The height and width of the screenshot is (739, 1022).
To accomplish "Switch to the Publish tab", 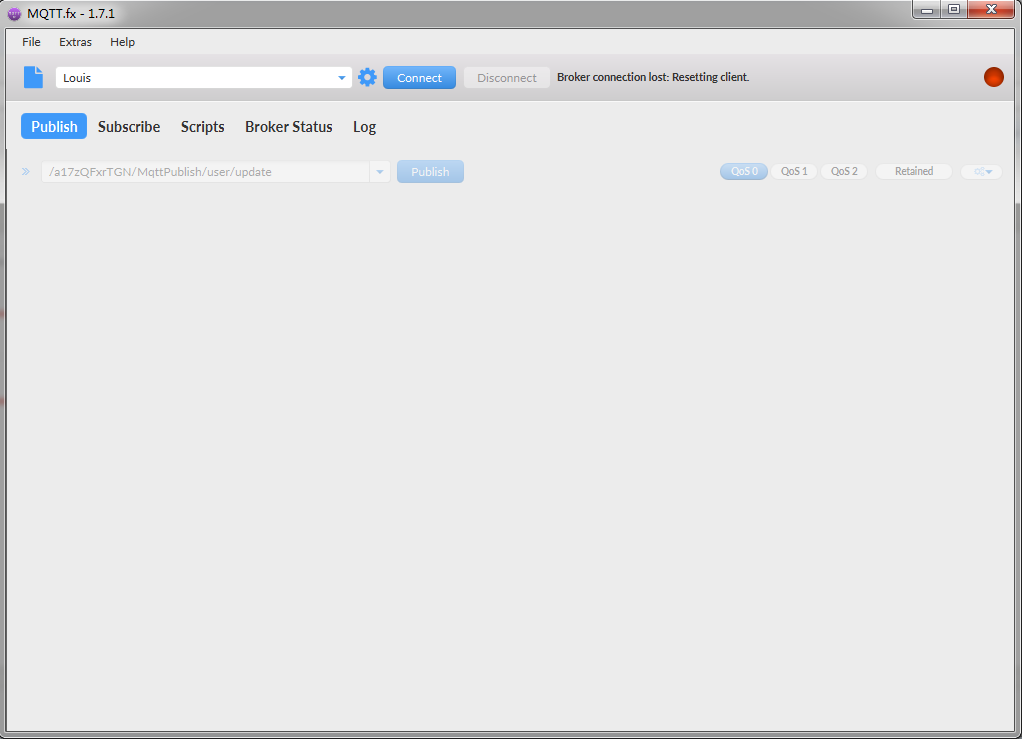I will click(x=54, y=126).
